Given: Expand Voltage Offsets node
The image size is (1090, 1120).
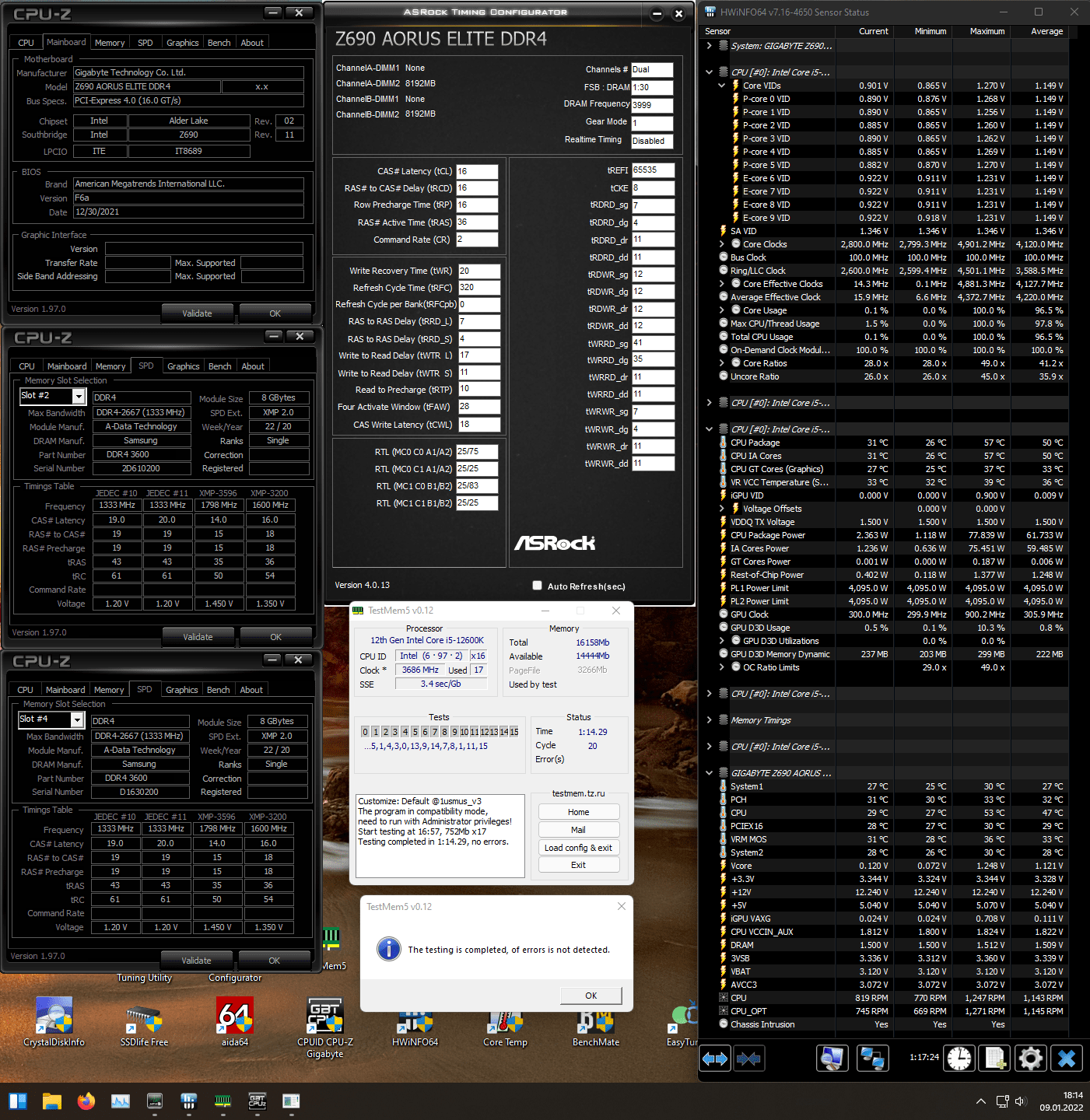Looking at the screenshot, I should point(721,509).
